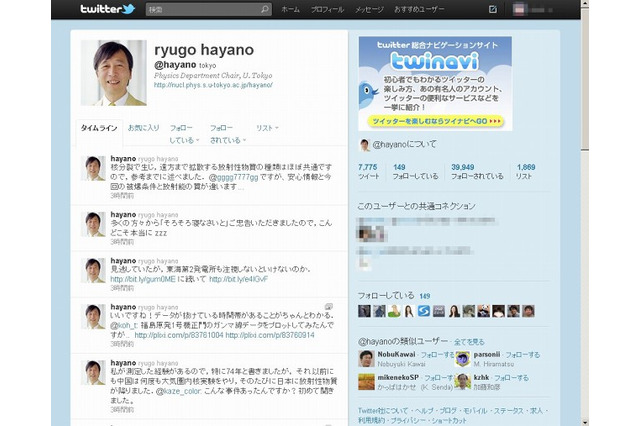The width and height of the screenshot is (640, 426).
Task: Open the Twitter社について footer link
Action: click(x=383, y=411)
